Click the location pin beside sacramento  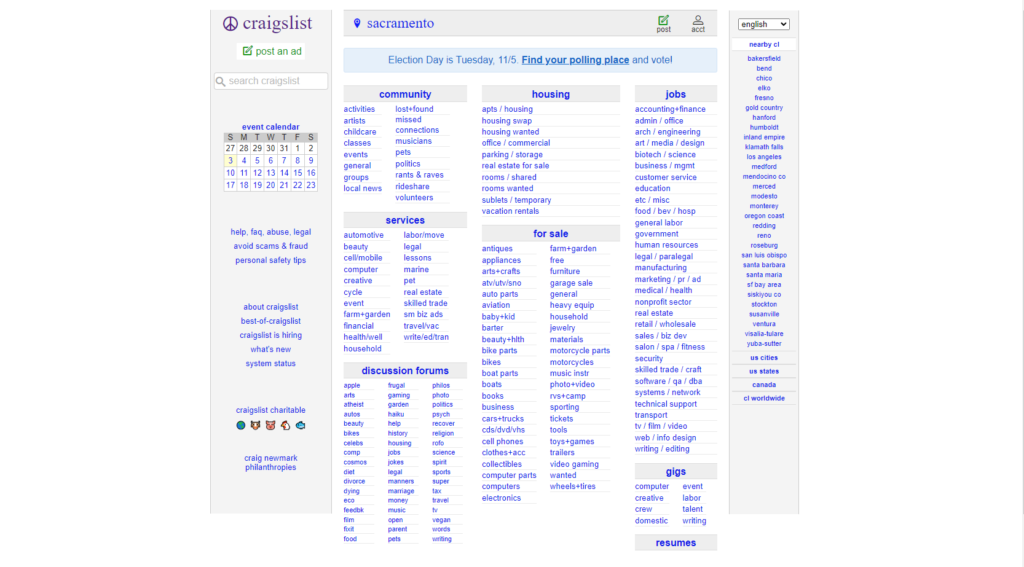tap(357, 24)
